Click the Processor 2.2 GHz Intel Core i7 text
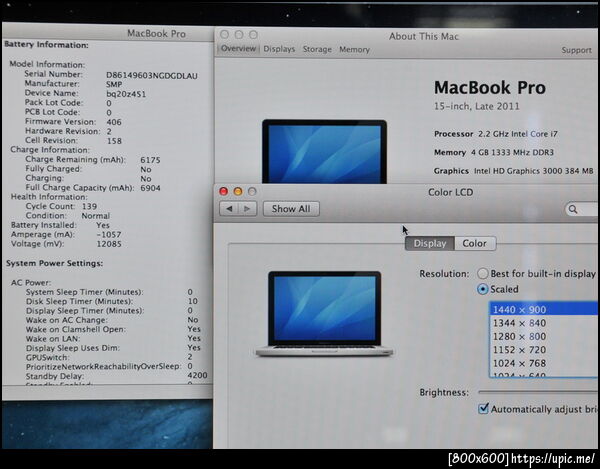600x469 pixels. click(496, 134)
